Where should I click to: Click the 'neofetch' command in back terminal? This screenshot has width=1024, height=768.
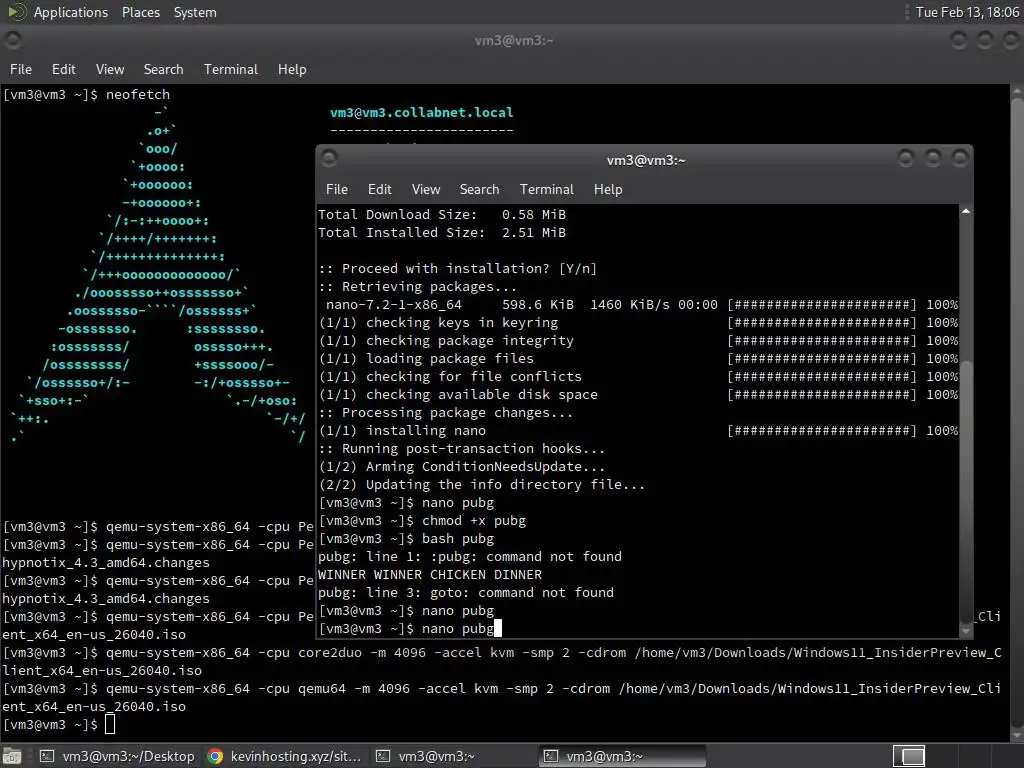point(138,95)
